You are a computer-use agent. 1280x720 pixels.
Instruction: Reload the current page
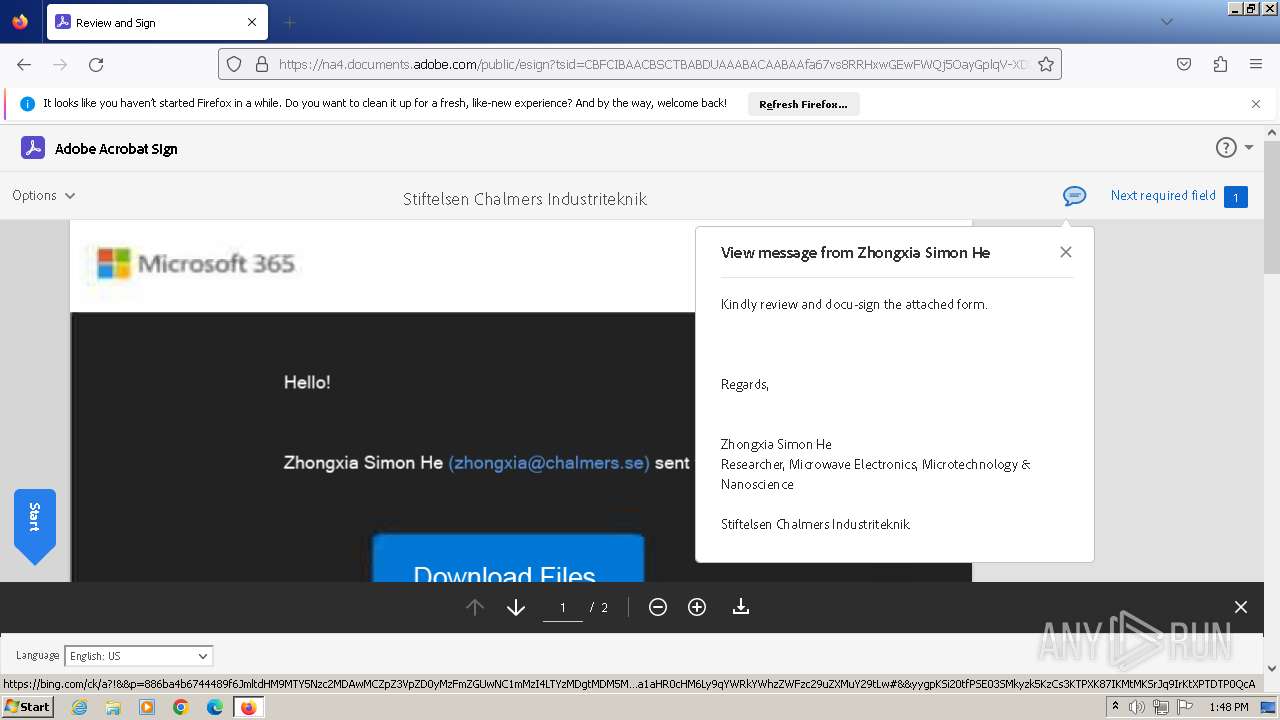point(96,64)
